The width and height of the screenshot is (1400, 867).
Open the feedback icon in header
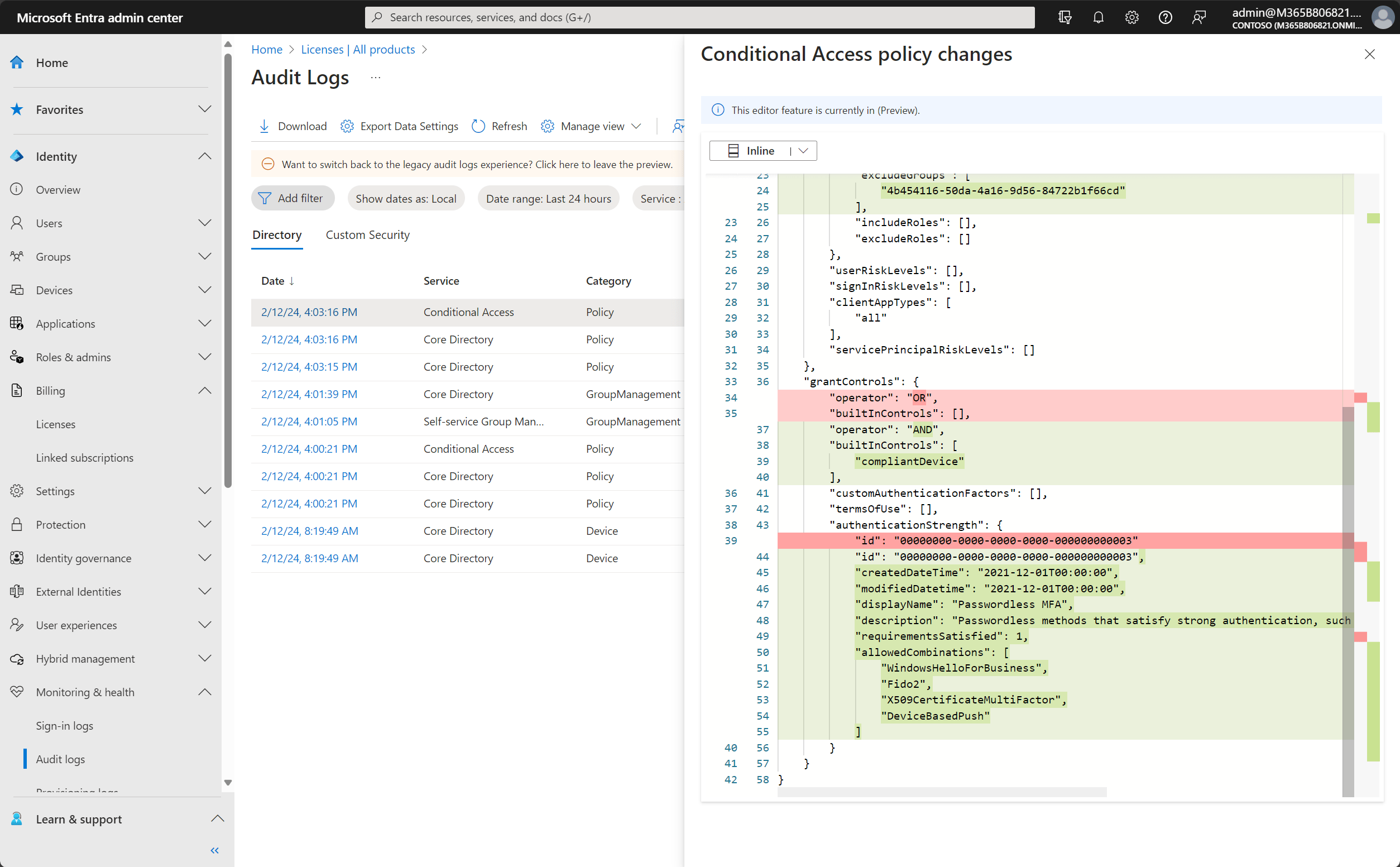[x=1199, y=17]
